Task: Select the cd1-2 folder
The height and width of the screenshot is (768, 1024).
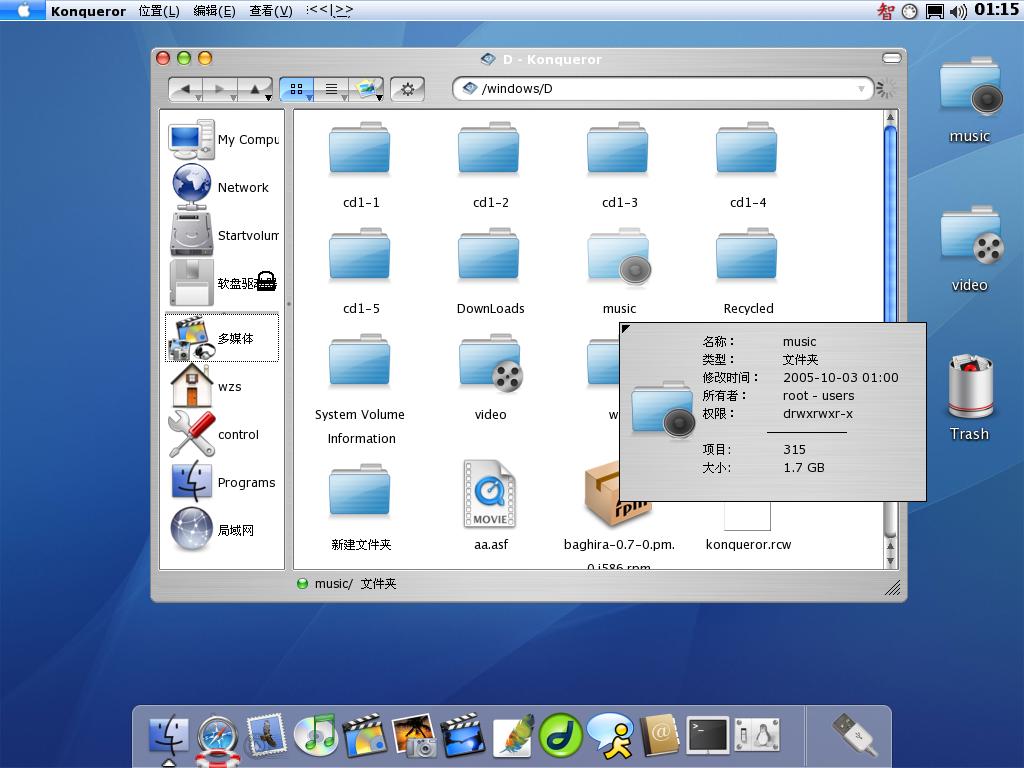Action: point(490,165)
